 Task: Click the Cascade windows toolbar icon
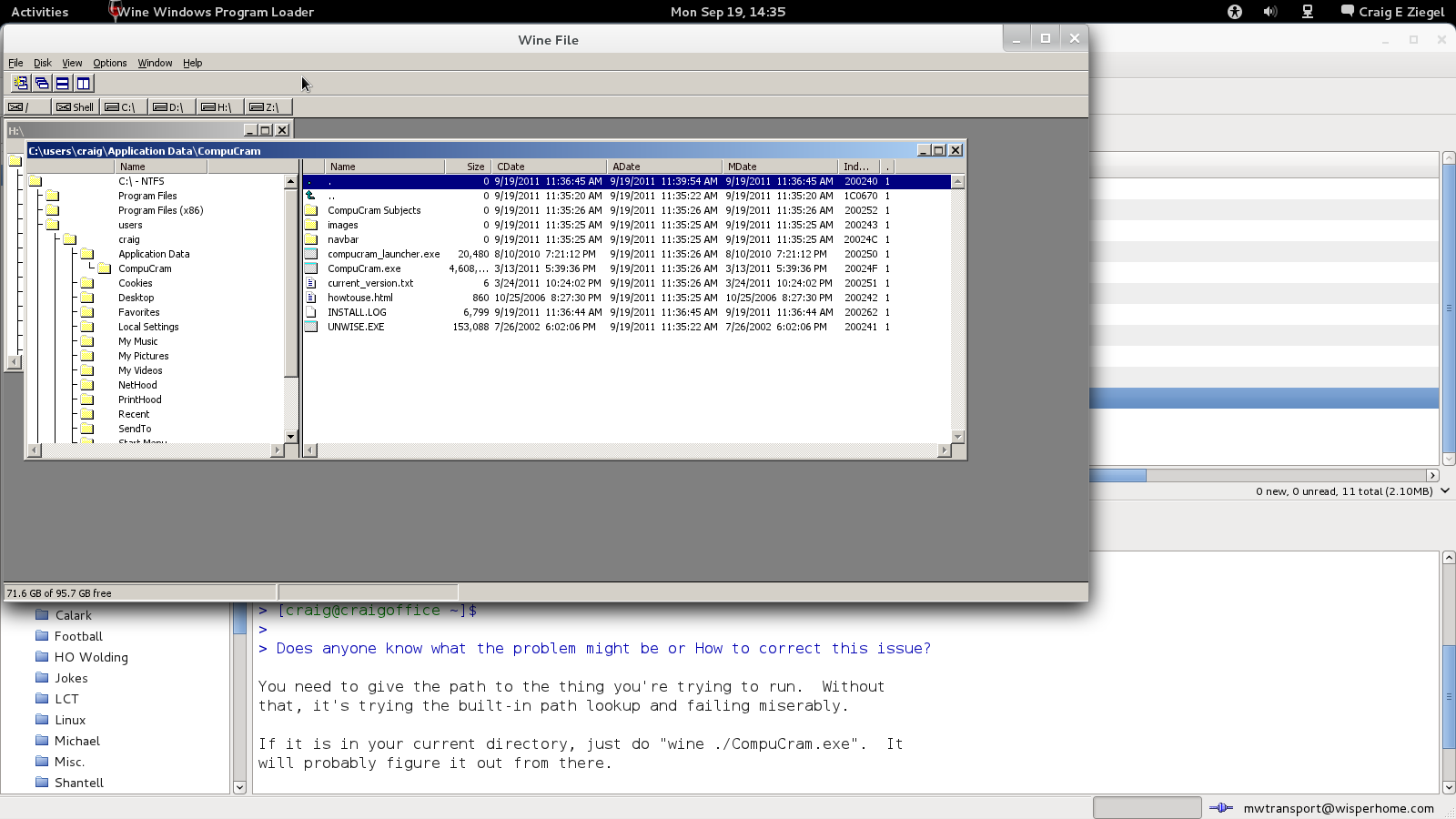[x=42, y=83]
